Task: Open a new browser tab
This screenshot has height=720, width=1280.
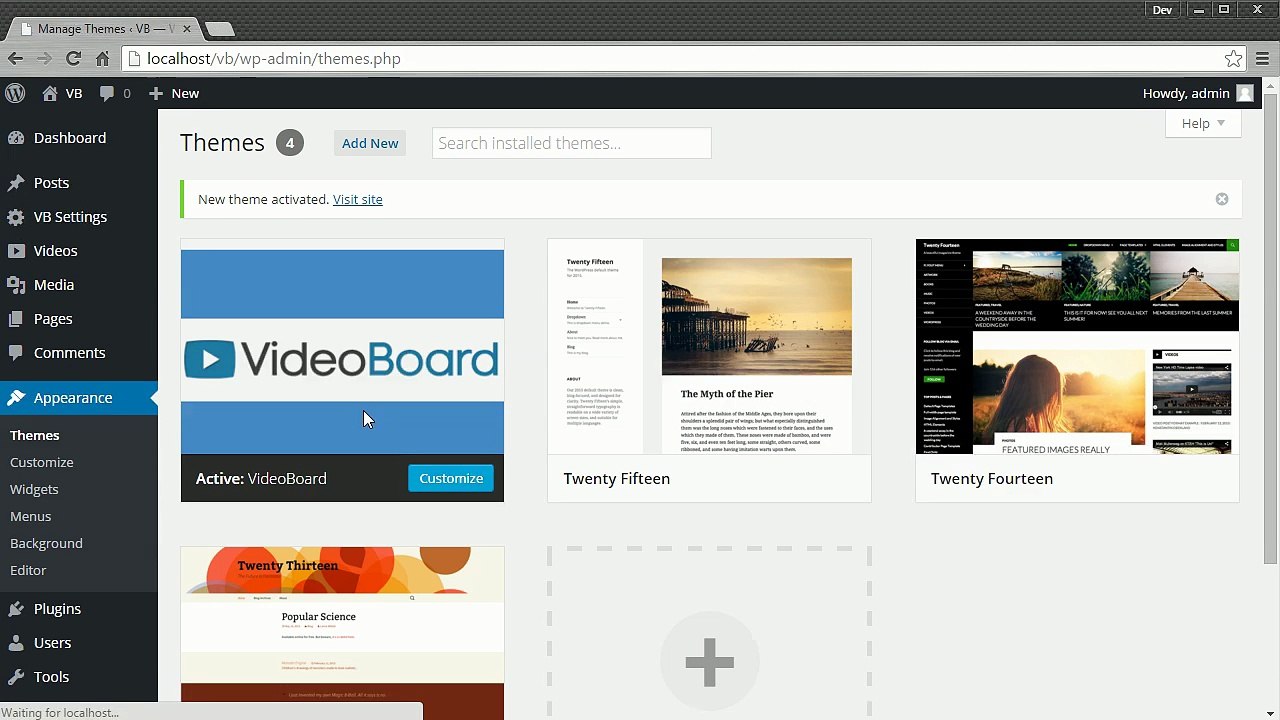Action: click(x=219, y=29)
